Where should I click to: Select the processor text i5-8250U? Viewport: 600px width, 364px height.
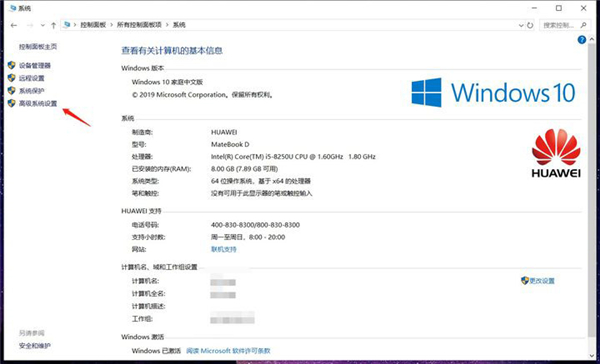pyautogui.click(x=292, y=157)
